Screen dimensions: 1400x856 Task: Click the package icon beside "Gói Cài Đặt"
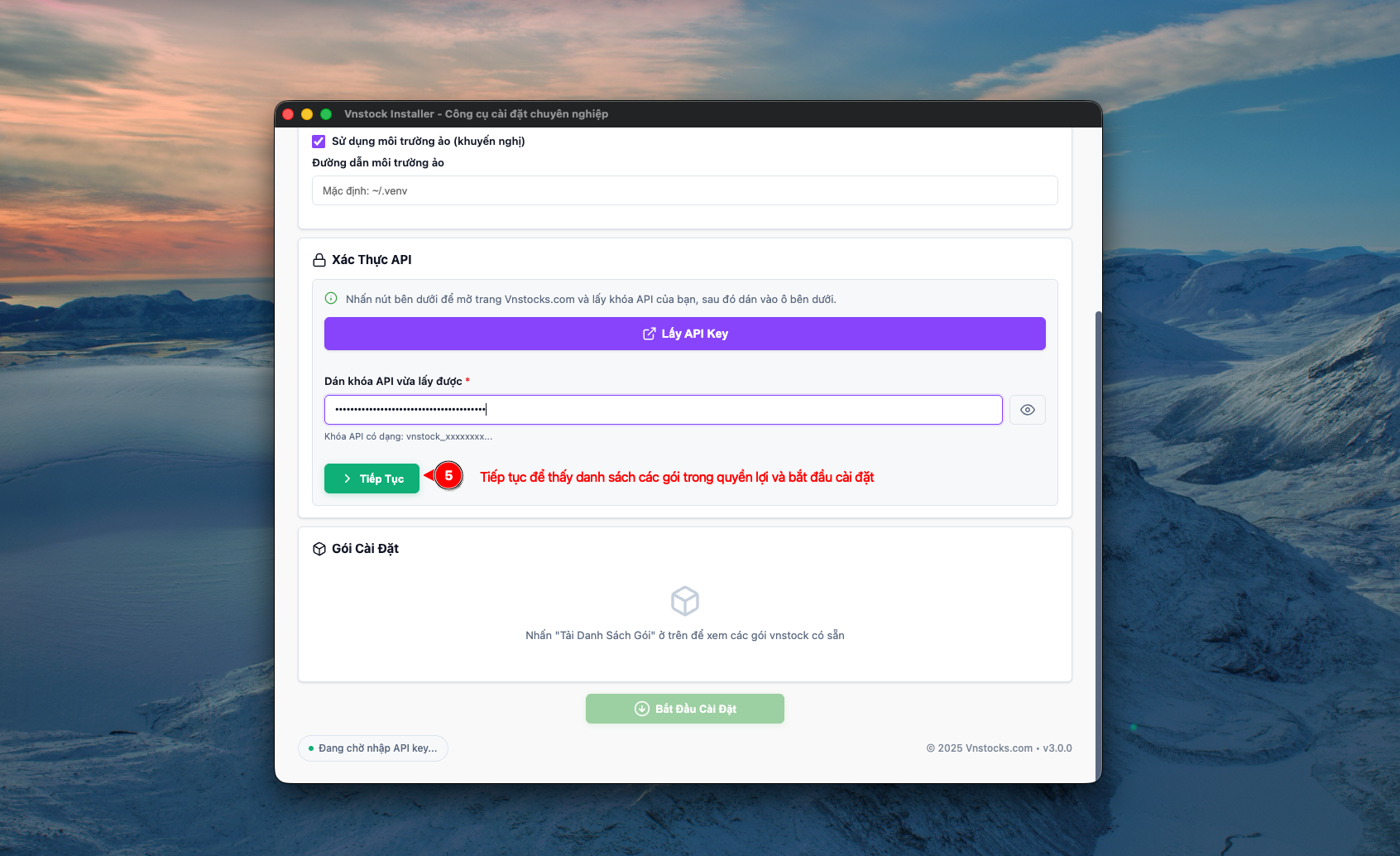[x=319, y=548]
